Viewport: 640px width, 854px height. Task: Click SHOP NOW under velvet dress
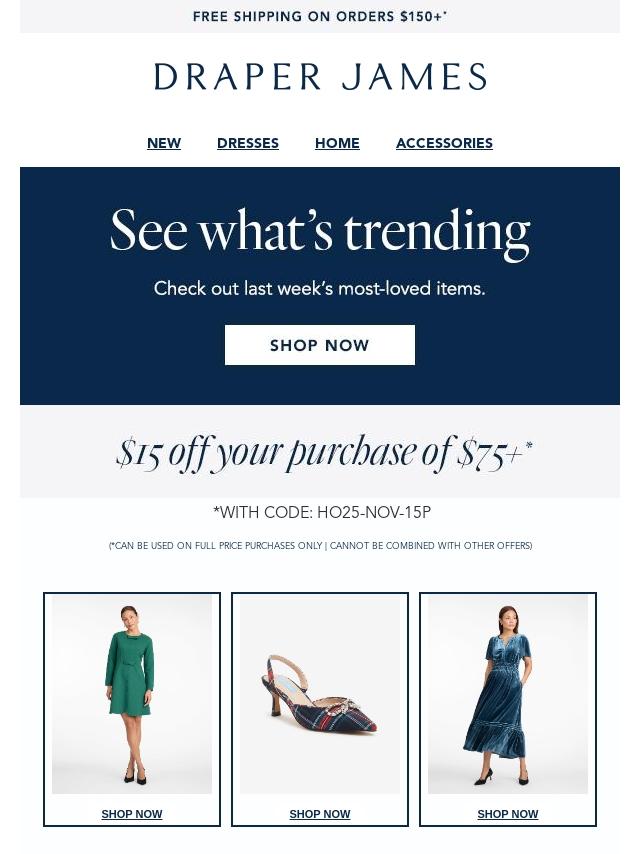pos(508,814)
